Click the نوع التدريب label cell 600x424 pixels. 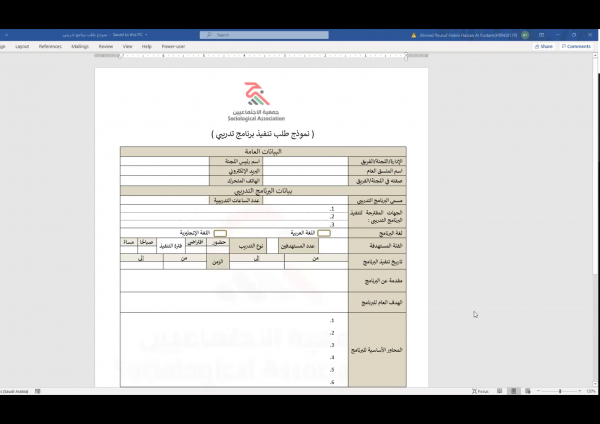(x=248, y=246)
